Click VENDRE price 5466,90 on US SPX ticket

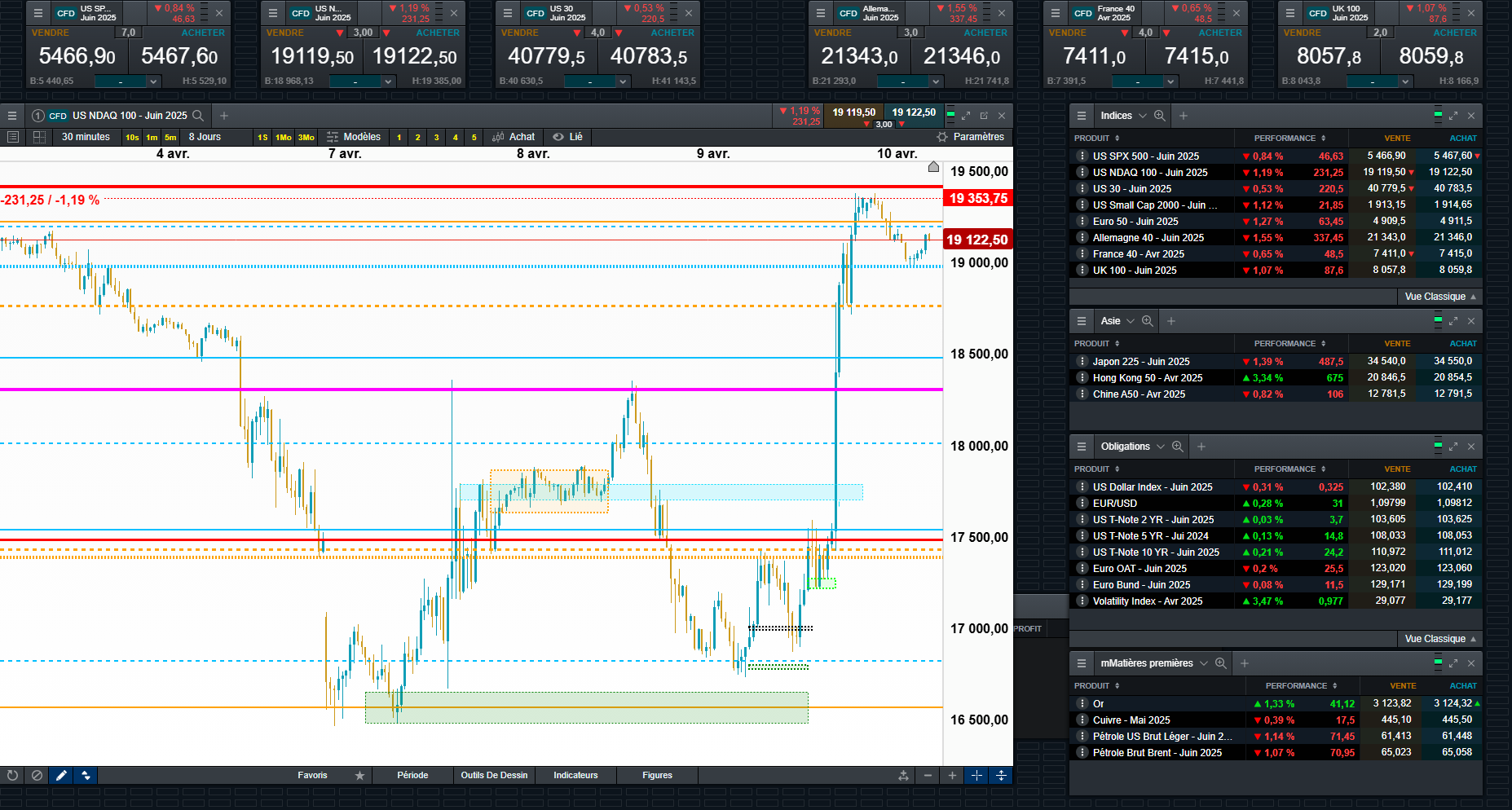click(x=77, y=56)
